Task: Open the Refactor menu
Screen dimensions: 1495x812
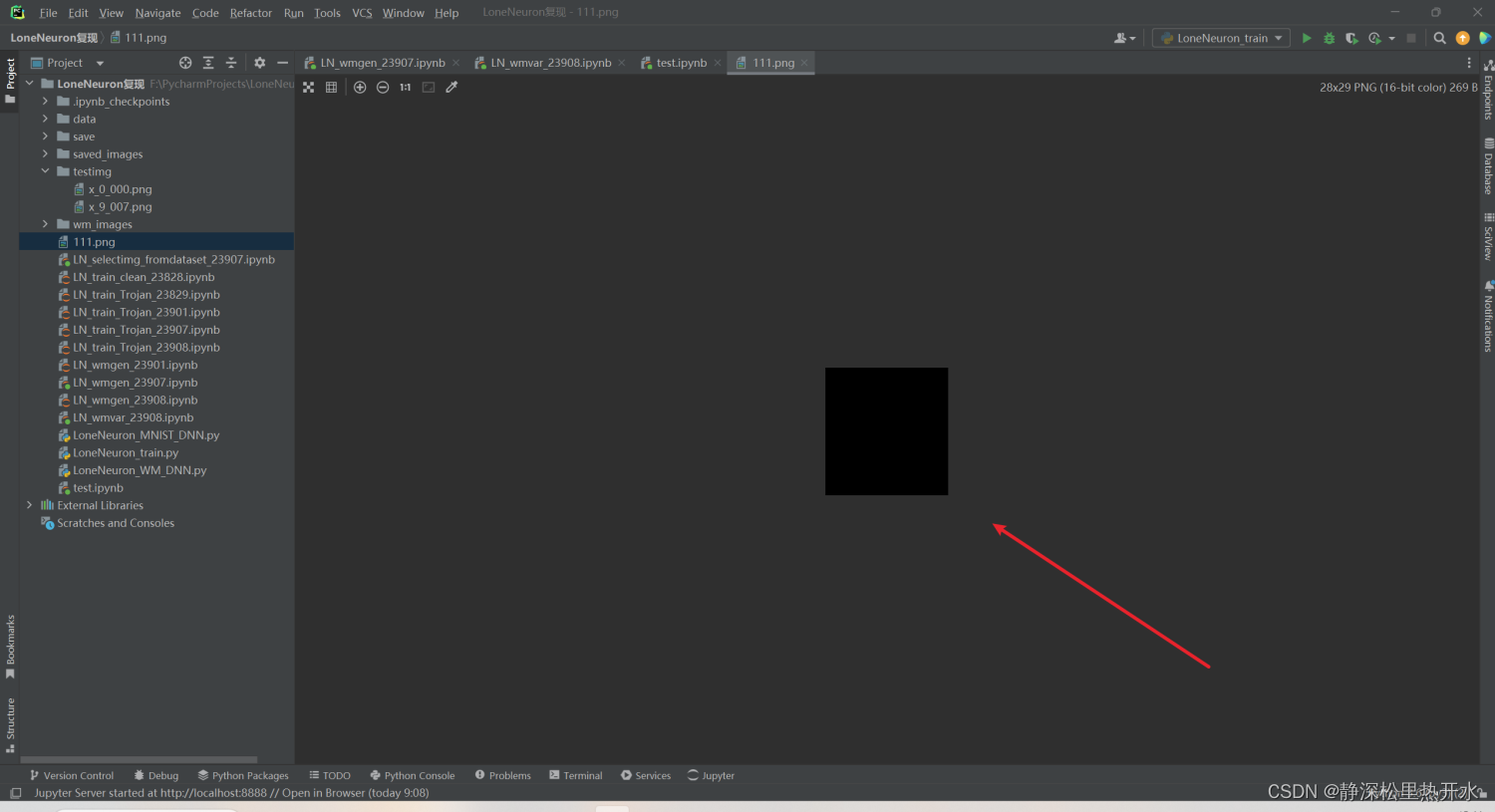Action: point(250,13)
